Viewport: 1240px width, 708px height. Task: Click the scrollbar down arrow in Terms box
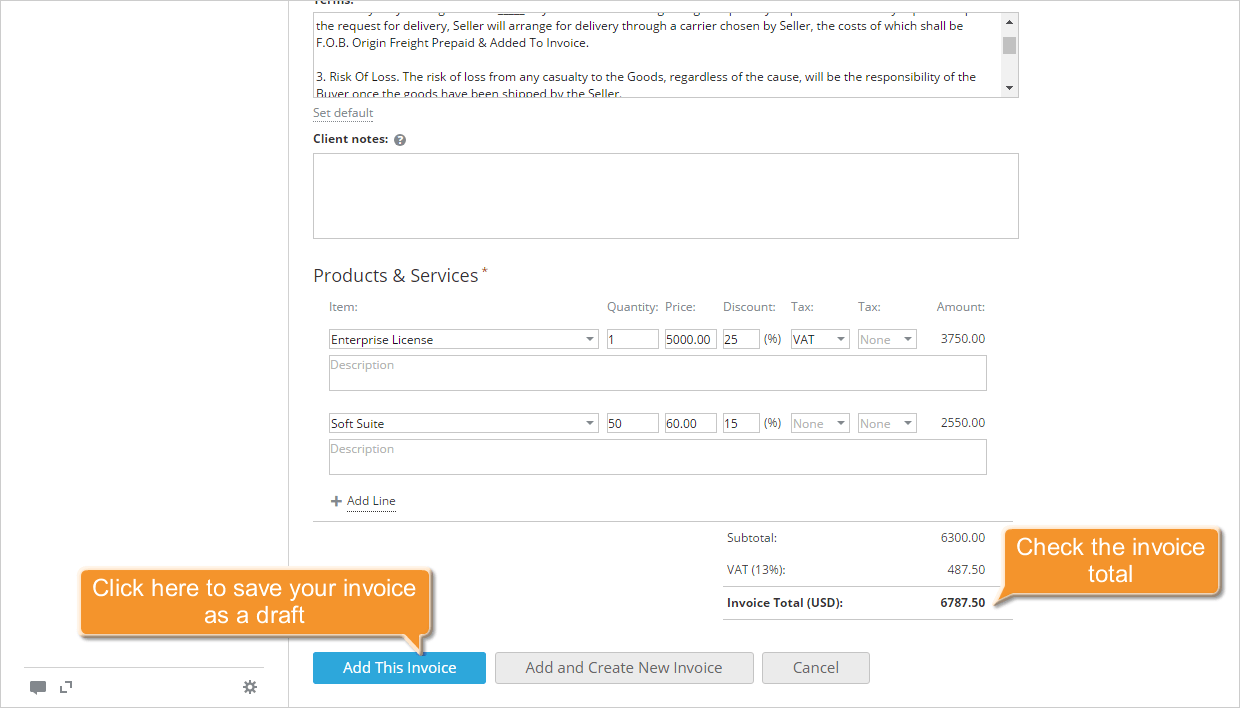[x=1009, y=87]
